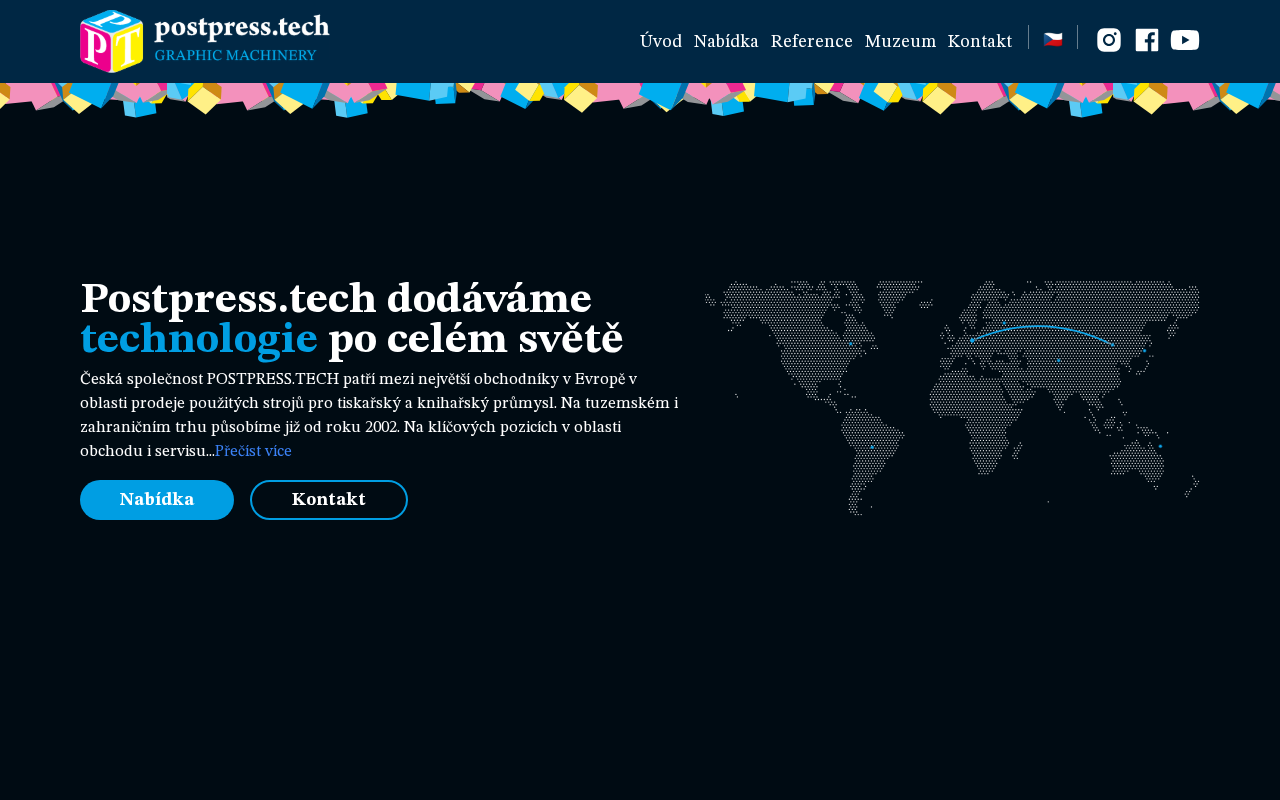Screen dimensions: 1280x800
Task: Follow the Přečíst více link
Action: coord(253,451)
